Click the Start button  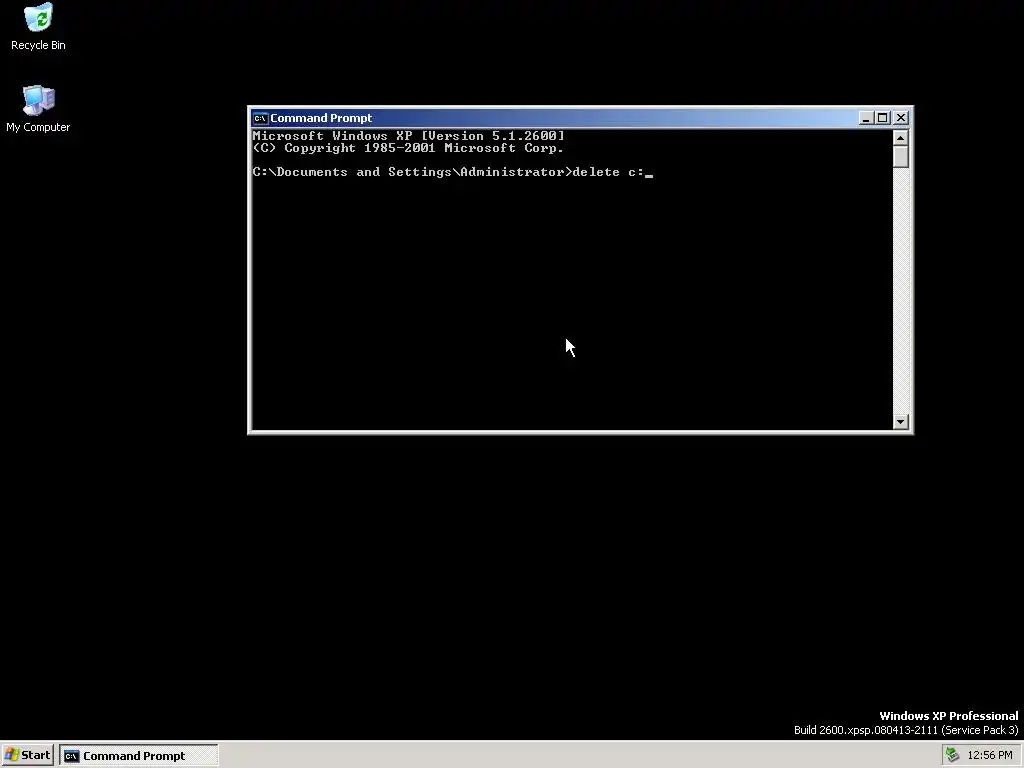[27, 755]
